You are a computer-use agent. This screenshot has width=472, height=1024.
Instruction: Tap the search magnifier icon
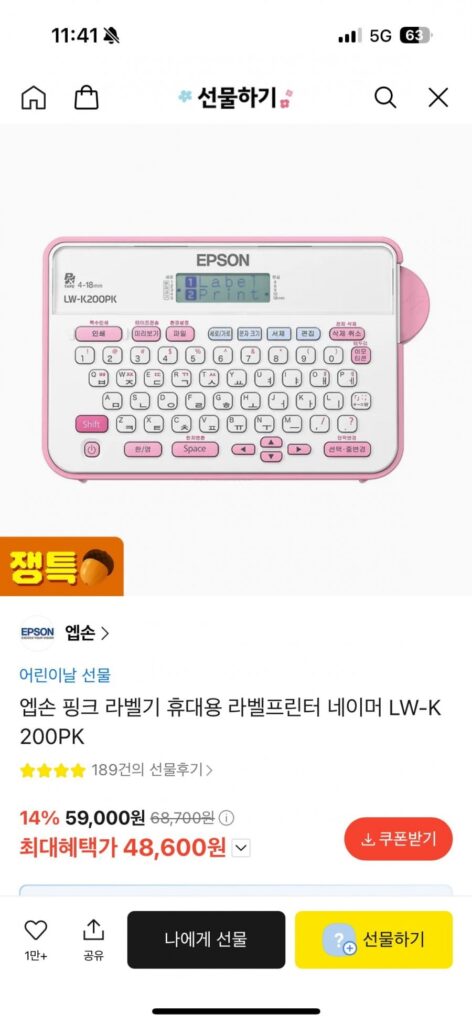pyautogui.click(x=385, y=98)
